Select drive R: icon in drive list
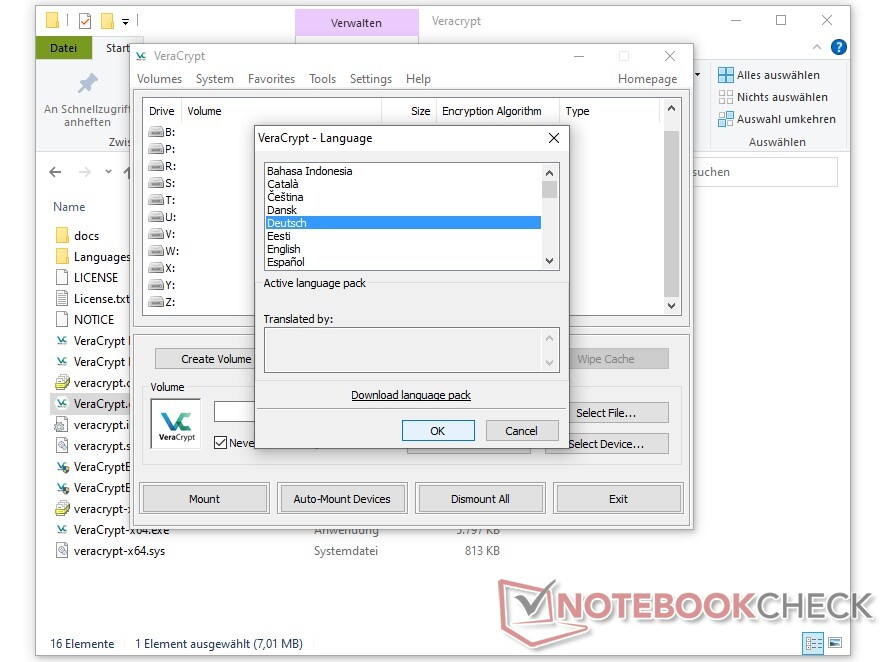The width and height of the screenshot is (884, 662). coord(156,166)
